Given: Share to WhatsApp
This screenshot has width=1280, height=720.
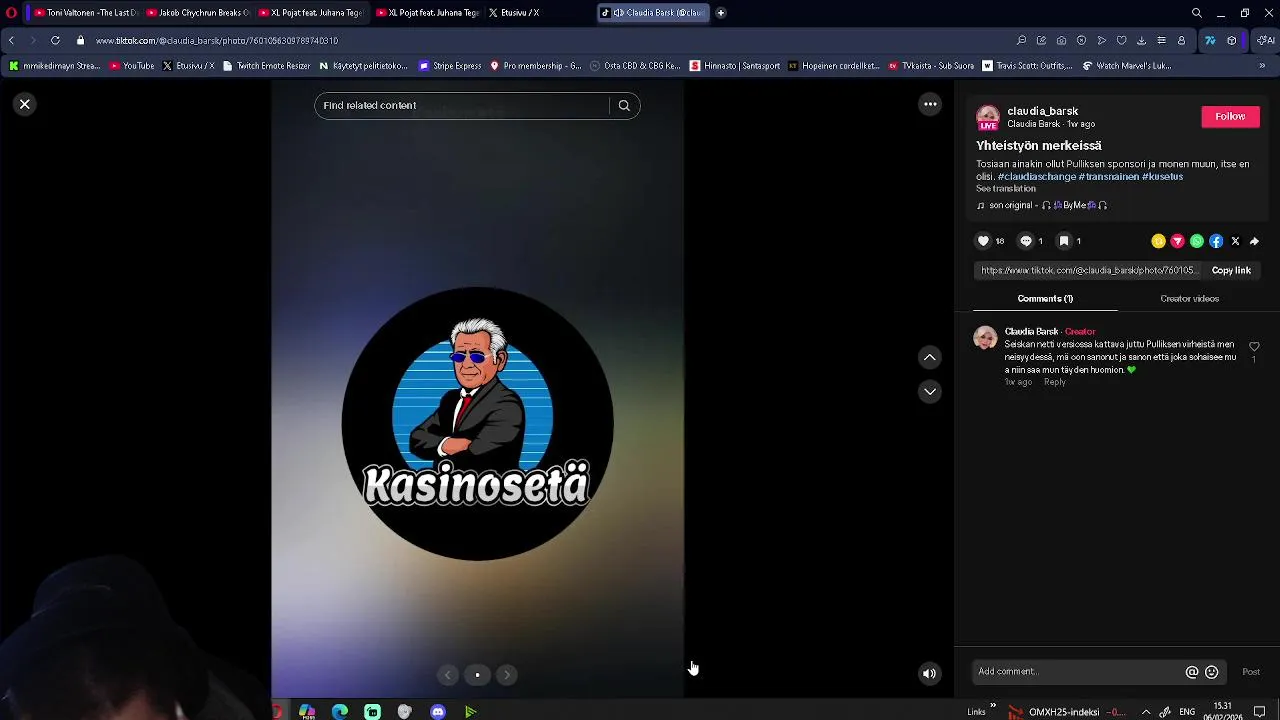Looking at the screenshot, I should (1196, 241).
